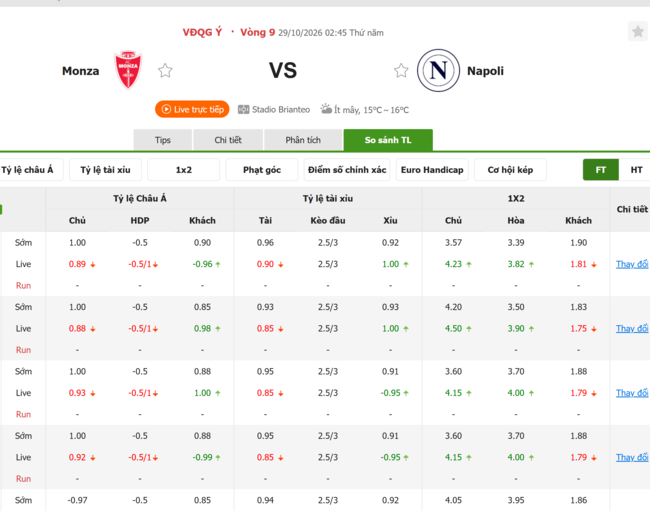
Task: Select FT full-time toggle
Action: pos(601,170)
